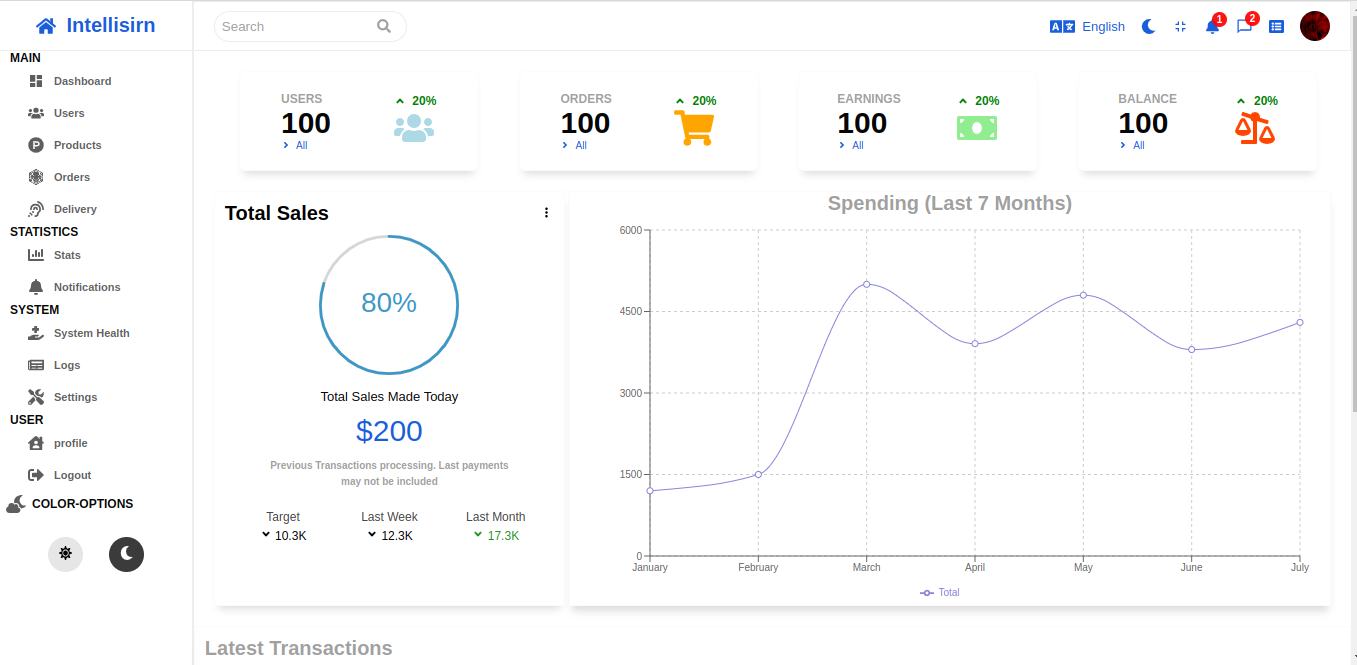Click the Orders icon in sidebar

coord(36,177)
